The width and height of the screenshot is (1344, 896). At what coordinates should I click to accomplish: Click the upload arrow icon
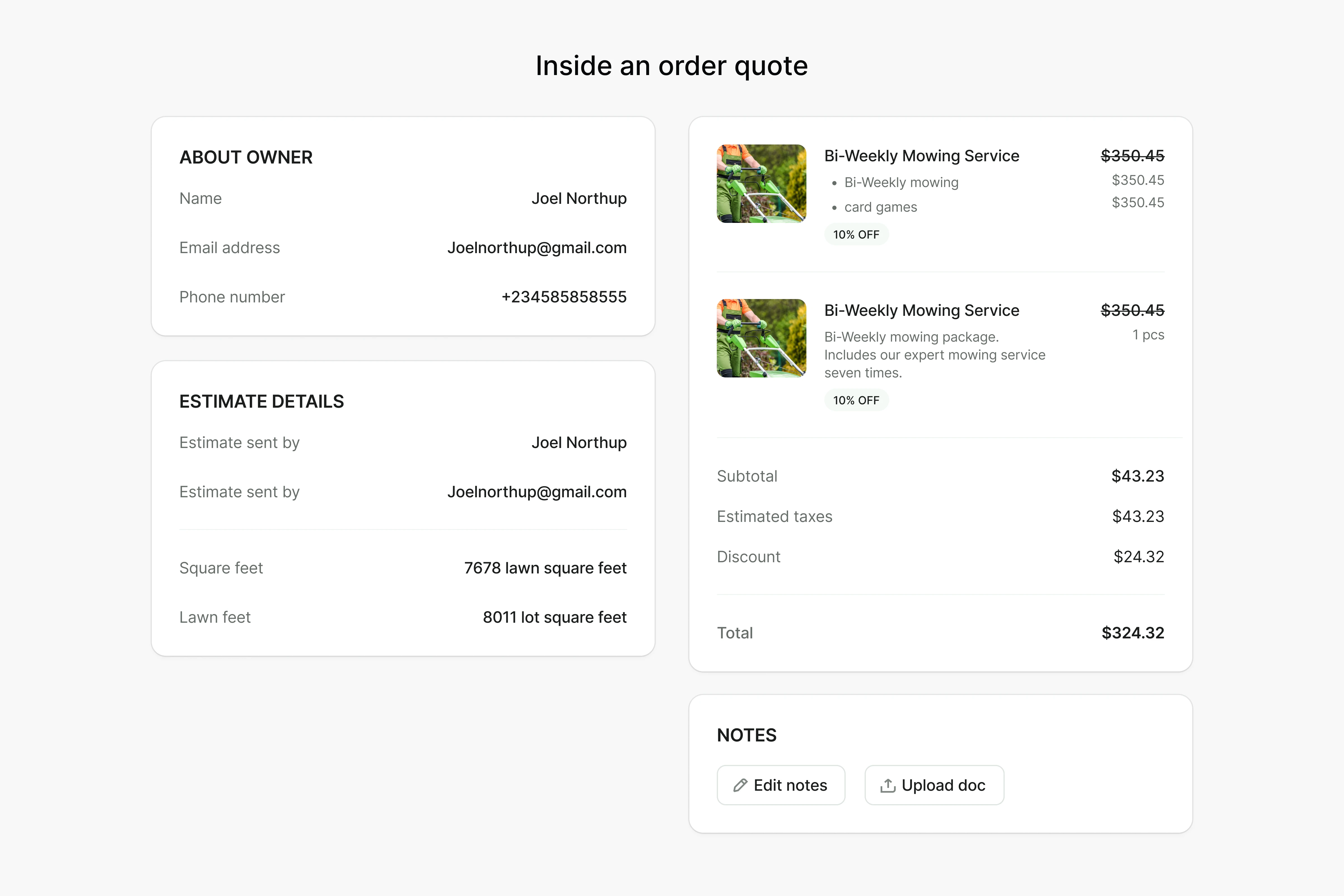[x=887, y=785]
